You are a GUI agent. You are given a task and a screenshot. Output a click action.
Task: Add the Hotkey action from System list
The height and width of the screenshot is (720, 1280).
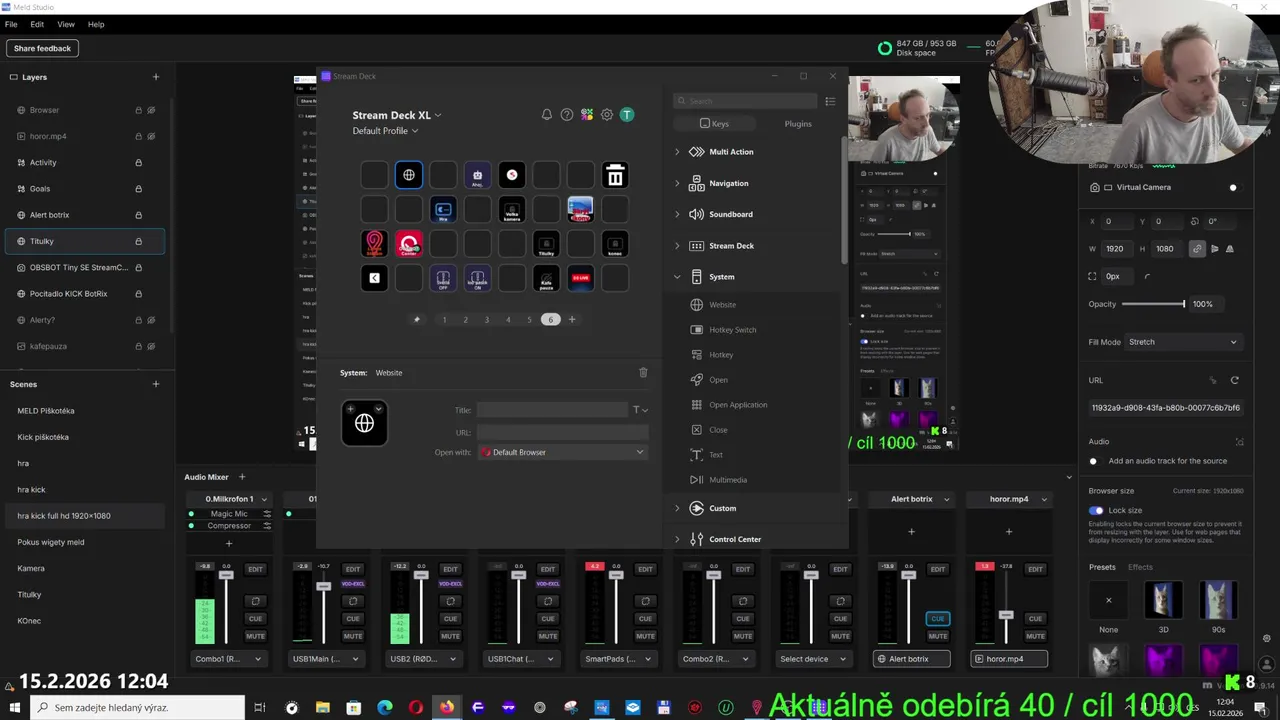point(721,355)
